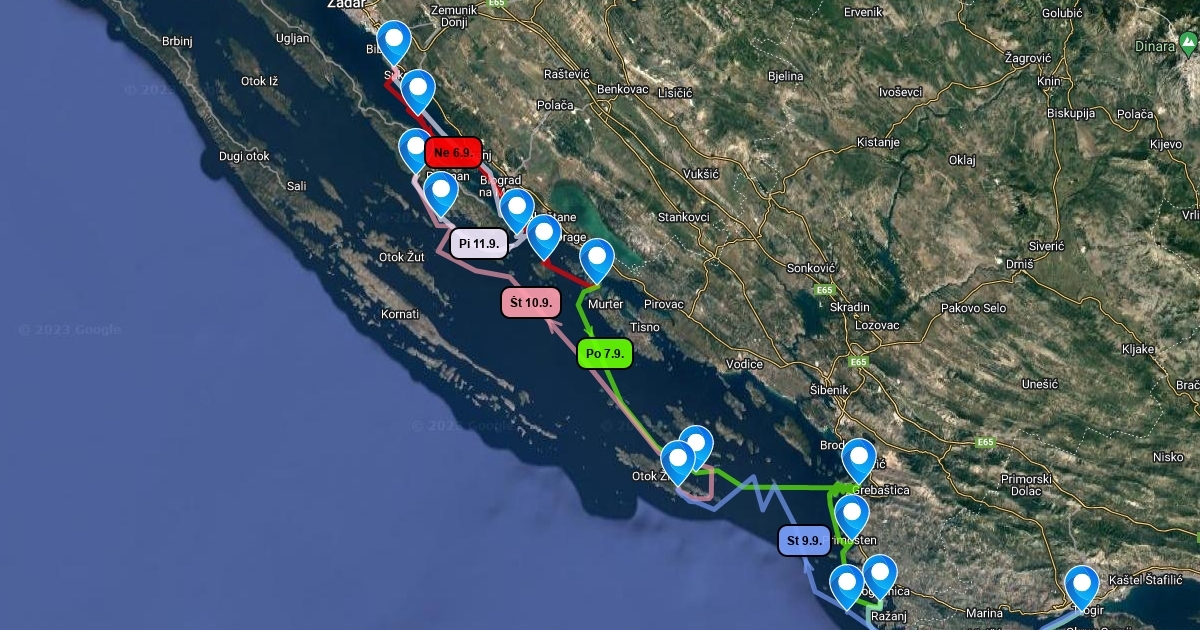Click the Šibenik city name on map
1200x630 pixels.
[829, 389]
